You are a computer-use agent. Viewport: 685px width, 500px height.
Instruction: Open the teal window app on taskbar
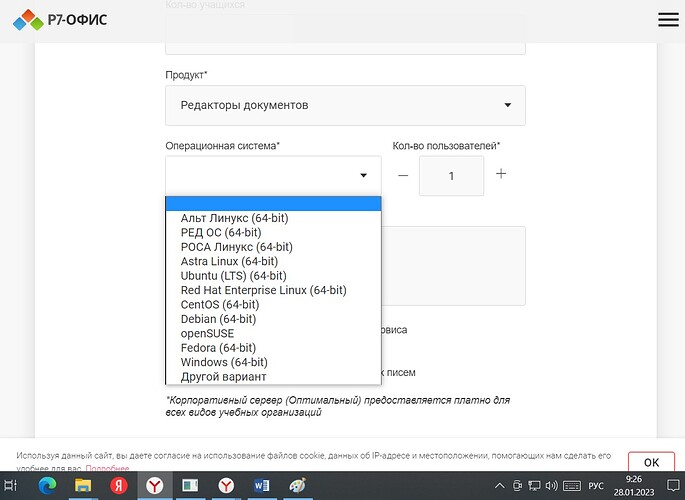190,485
